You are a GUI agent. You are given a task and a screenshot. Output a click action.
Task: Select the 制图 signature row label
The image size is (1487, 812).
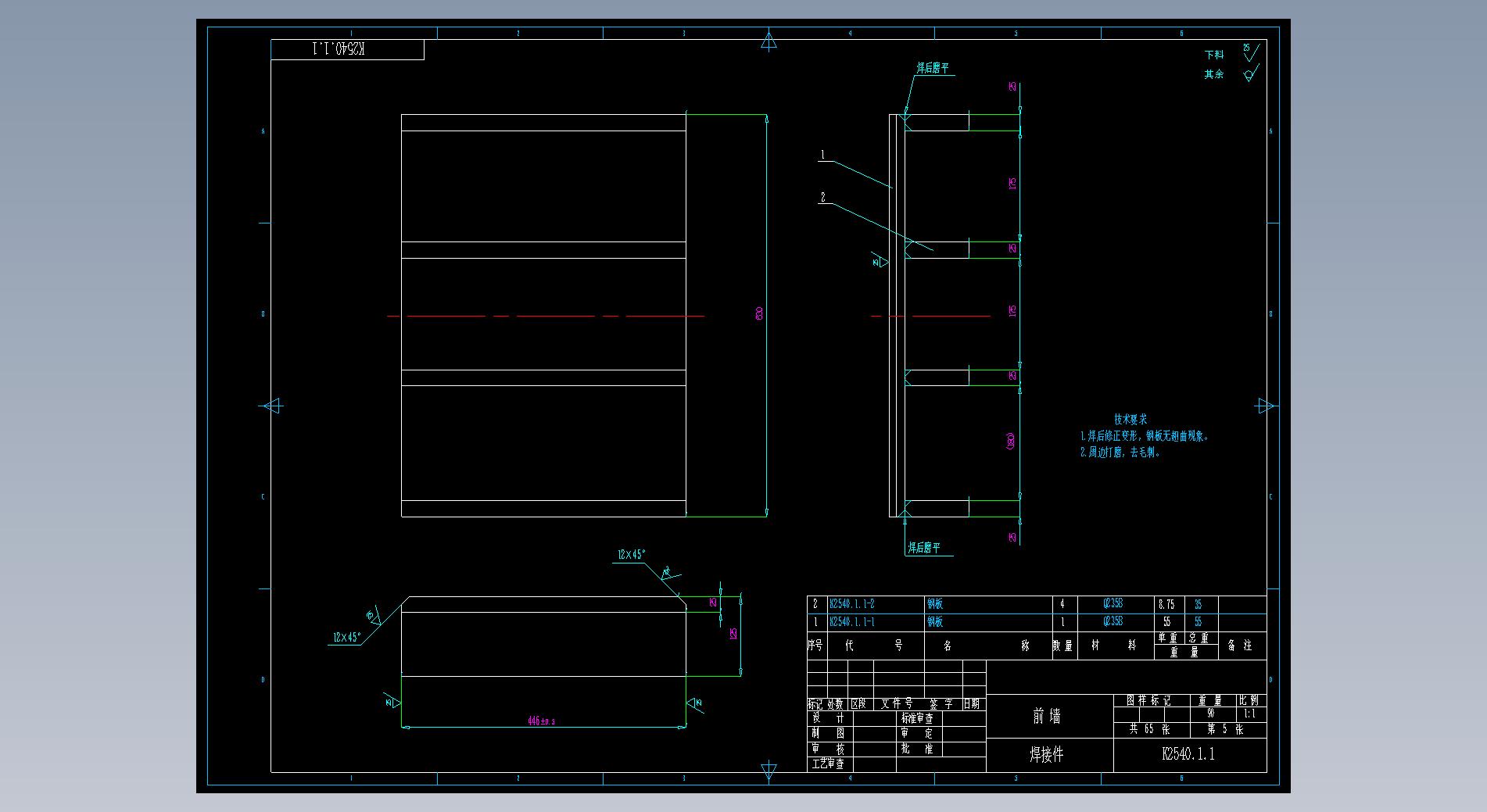[x=828, y=733]
